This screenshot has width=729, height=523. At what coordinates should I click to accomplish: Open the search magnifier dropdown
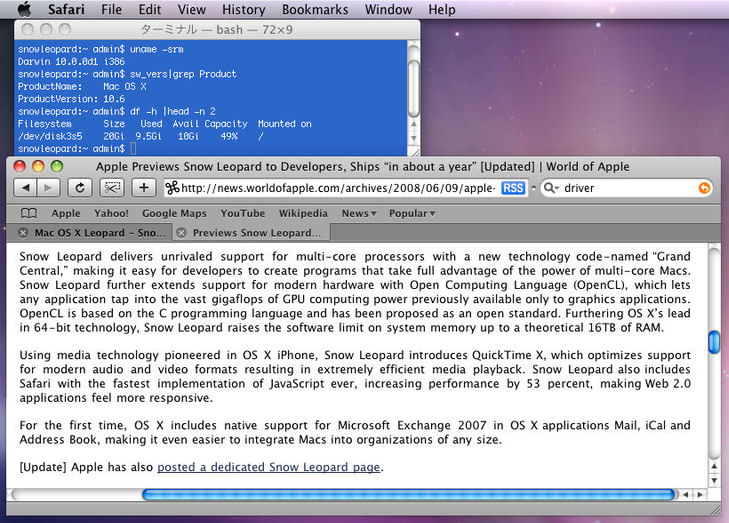[551, 188]
